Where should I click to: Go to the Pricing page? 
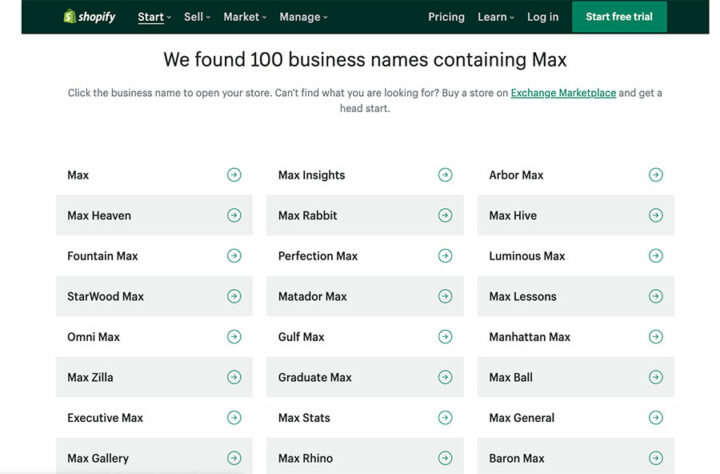[x=446, y=17]
